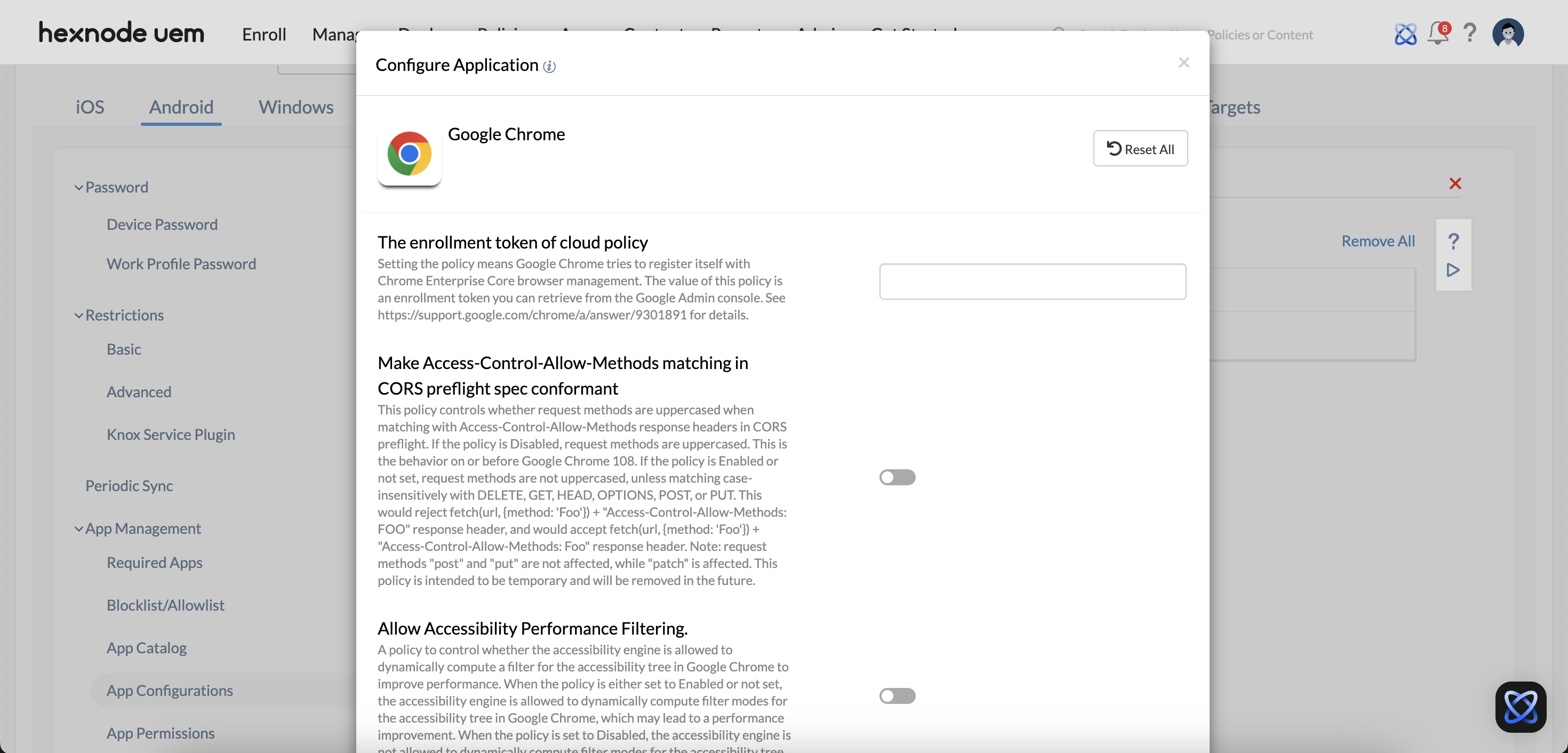Open the Manage menu
This screenshot has width=1568, height=753.
pyautogui.click(x=334, y=34)
